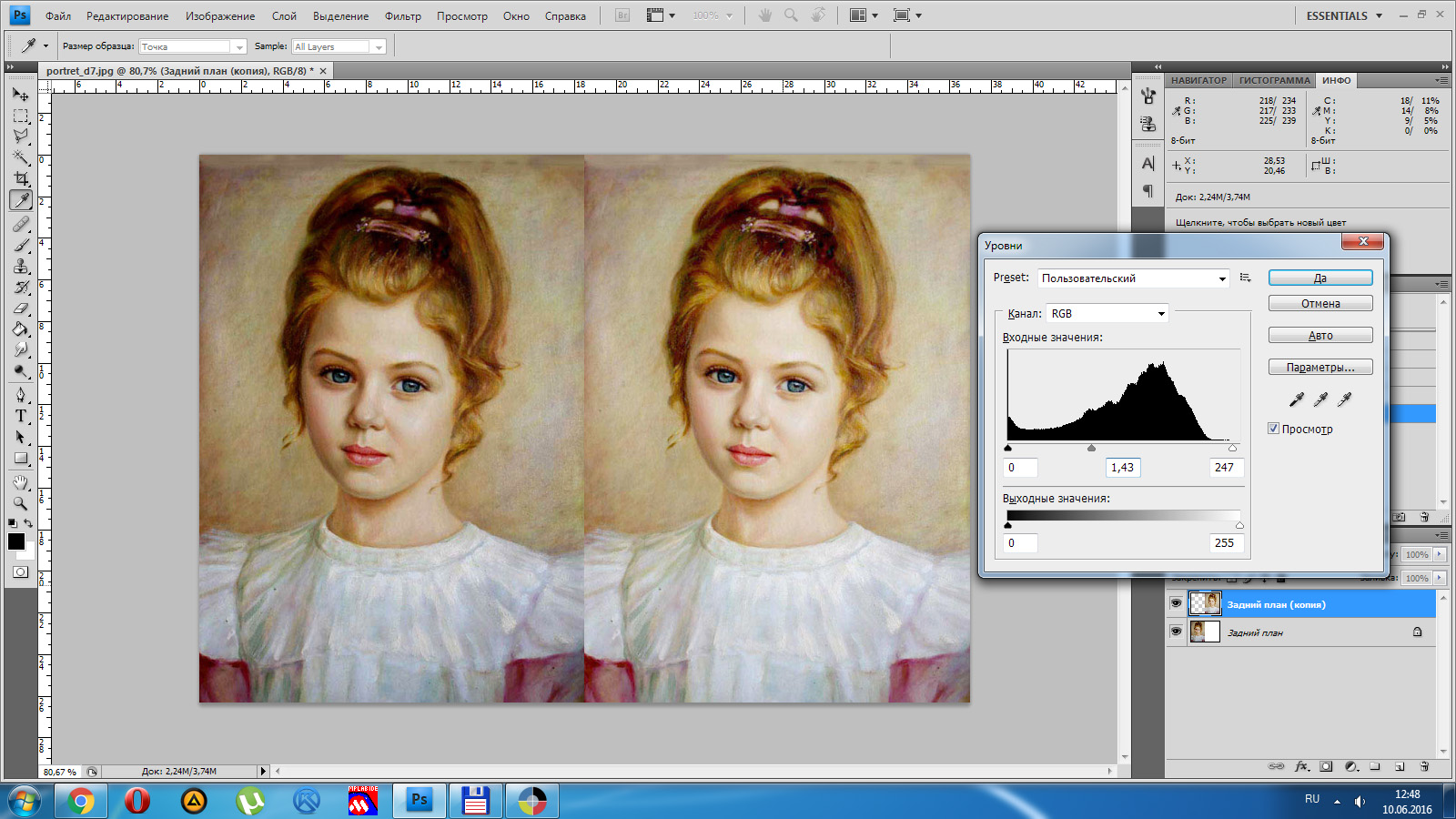This screenshot has width=1456, height=819.
Task: Switch to the Гистограмма tab
Action: pos(1274,81)
